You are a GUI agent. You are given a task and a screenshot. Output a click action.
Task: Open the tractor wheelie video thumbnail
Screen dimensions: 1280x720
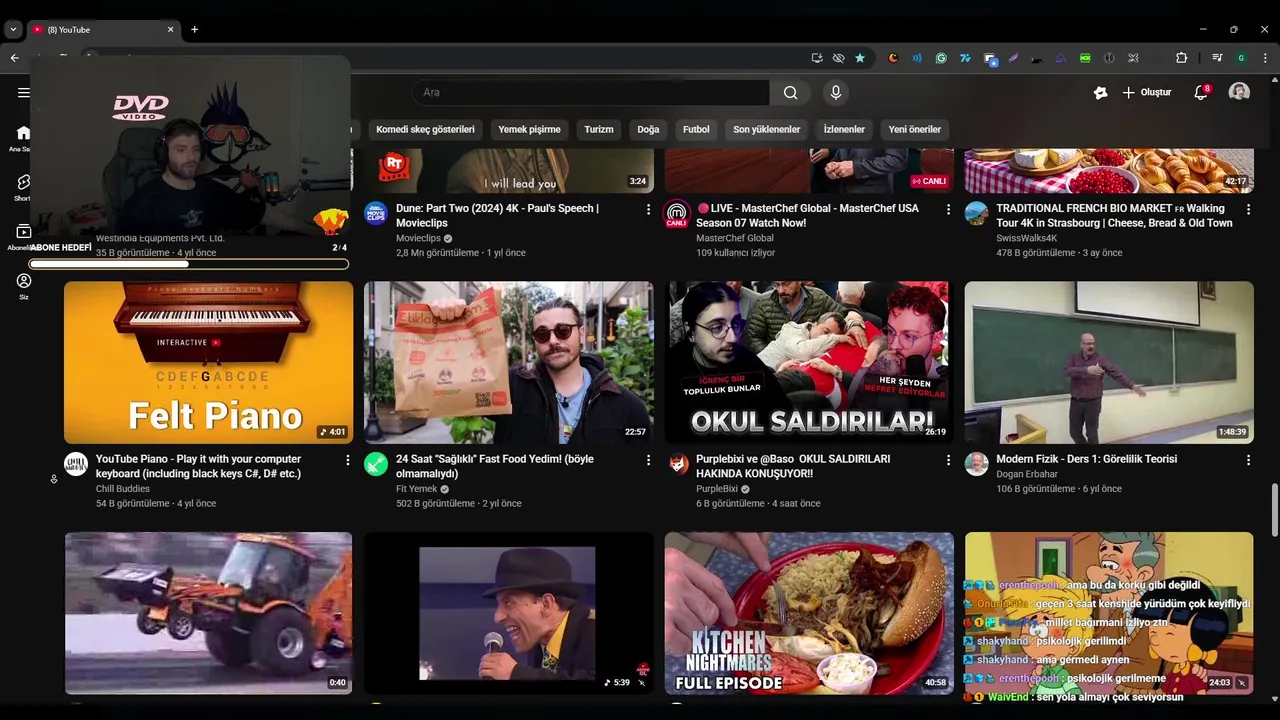(208, 613)
